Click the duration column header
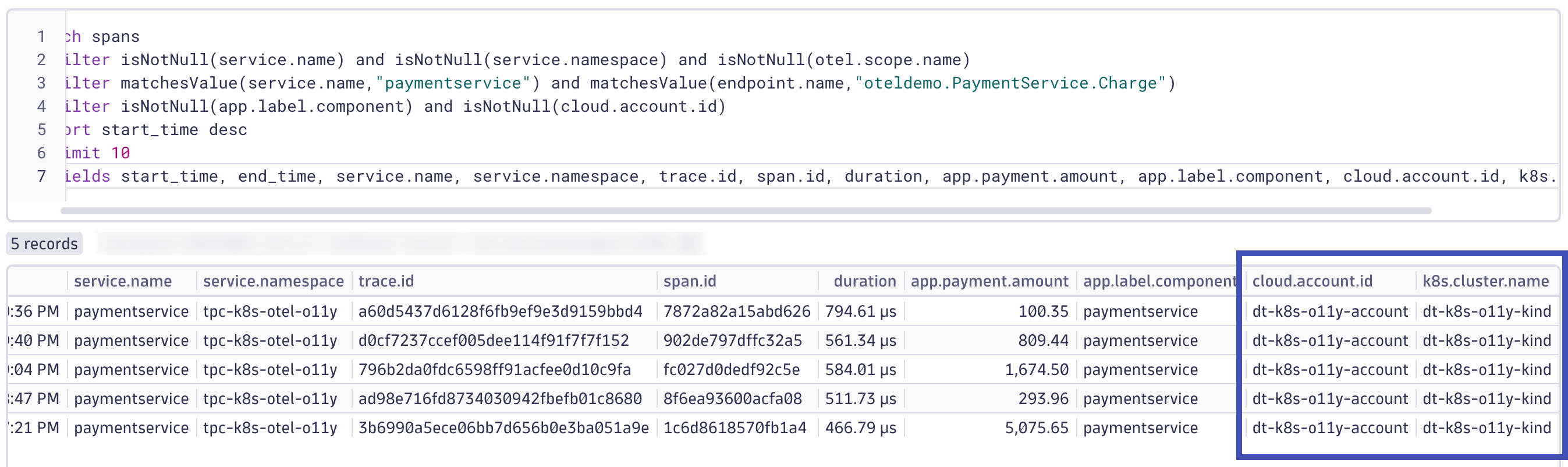The height and width of the screenshot is (467, 1568). coord(864,281)
